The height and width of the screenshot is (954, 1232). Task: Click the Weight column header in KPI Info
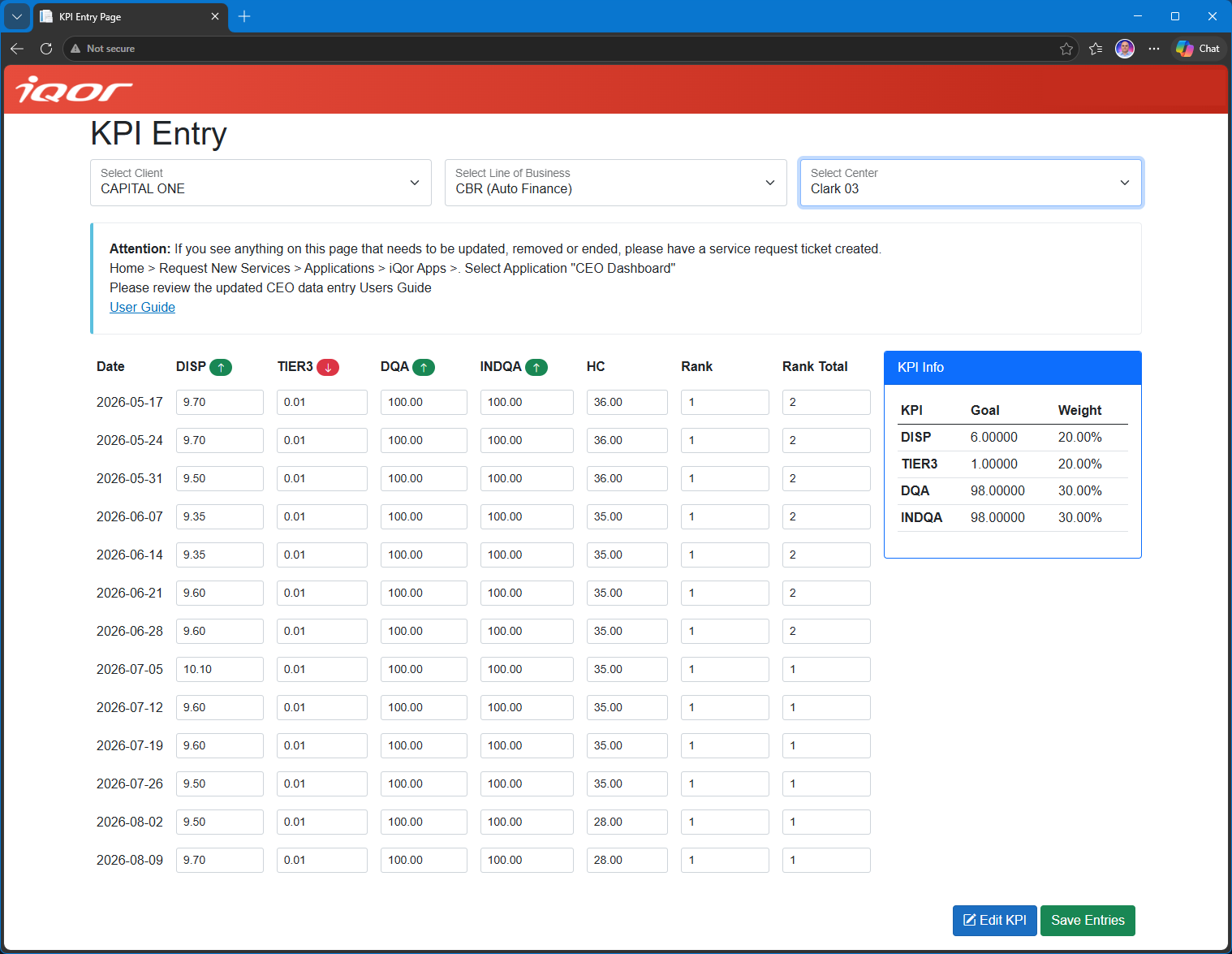[1079, 410]
